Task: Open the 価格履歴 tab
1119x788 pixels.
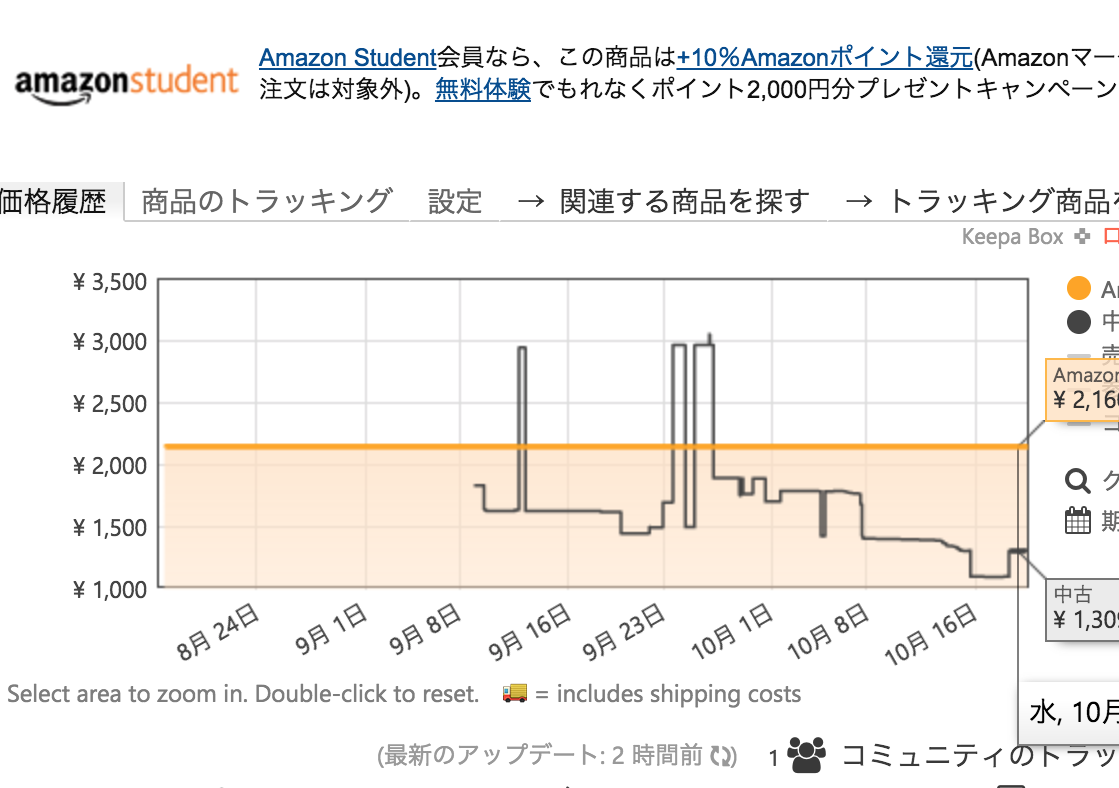Action: (x=54, y=201)
